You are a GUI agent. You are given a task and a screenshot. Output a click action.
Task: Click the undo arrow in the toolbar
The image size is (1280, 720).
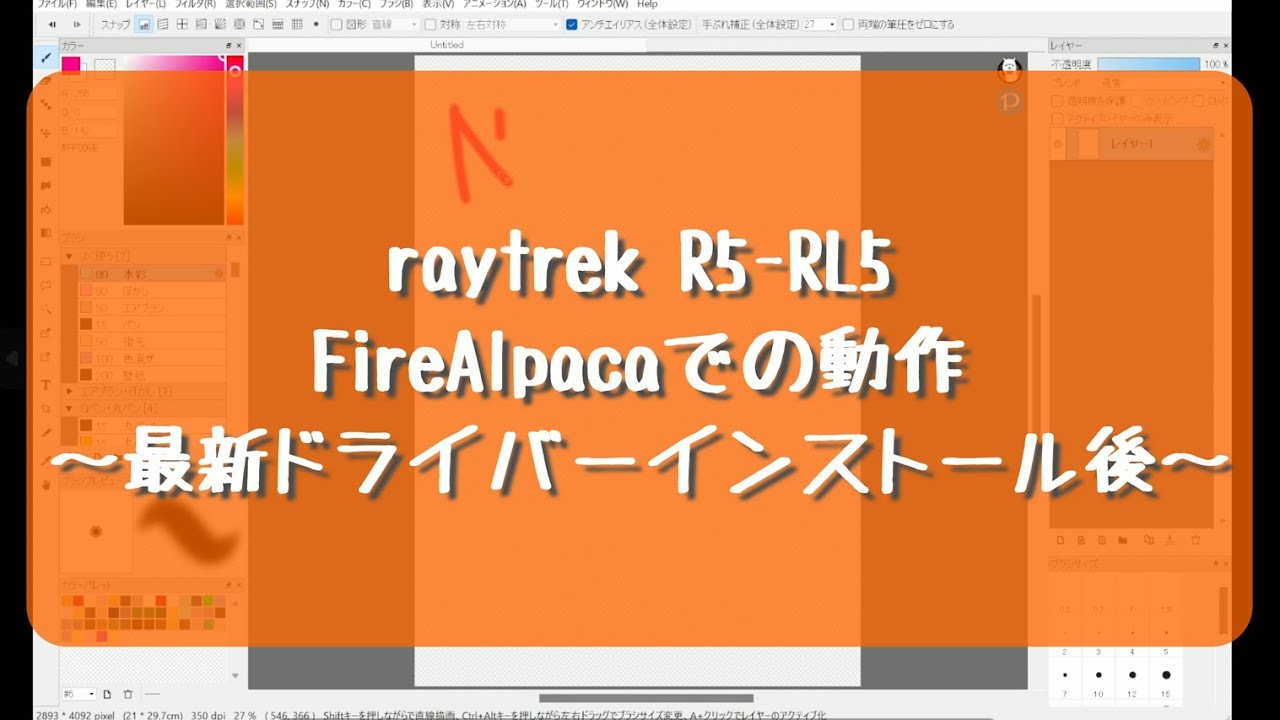pos(53,24)
